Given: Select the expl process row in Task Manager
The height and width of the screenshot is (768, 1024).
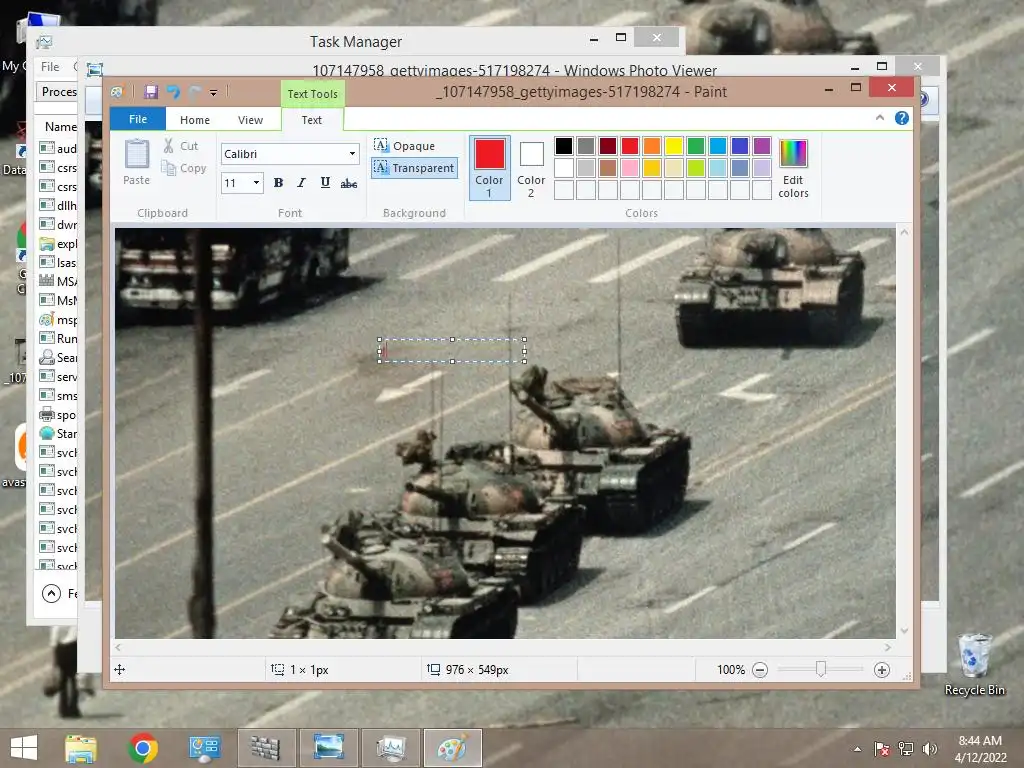Looking at the screenshot, I should (x=57, y=244).
